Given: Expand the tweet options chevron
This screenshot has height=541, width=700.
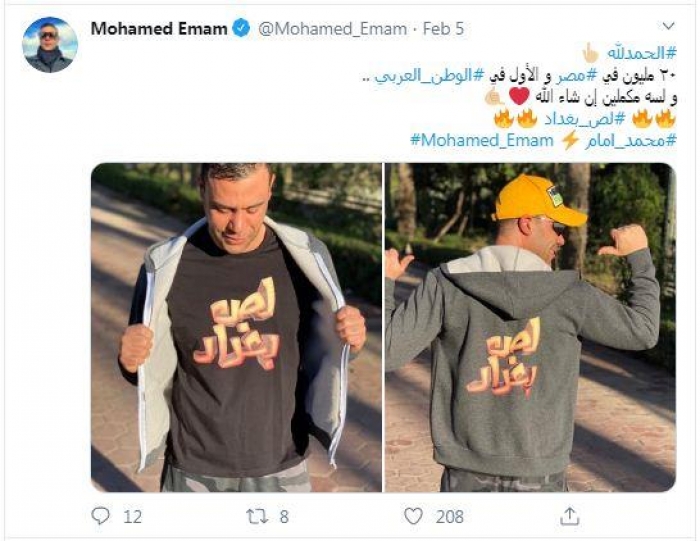Looking at the screenshot, I should point(668,26).
